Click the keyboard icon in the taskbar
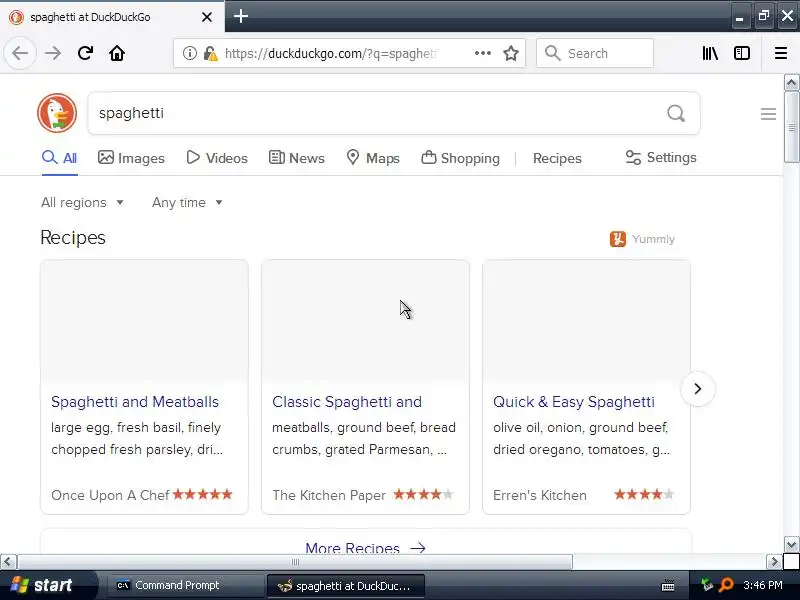Screen dimensions: 800x600 (x=668, y=585)
